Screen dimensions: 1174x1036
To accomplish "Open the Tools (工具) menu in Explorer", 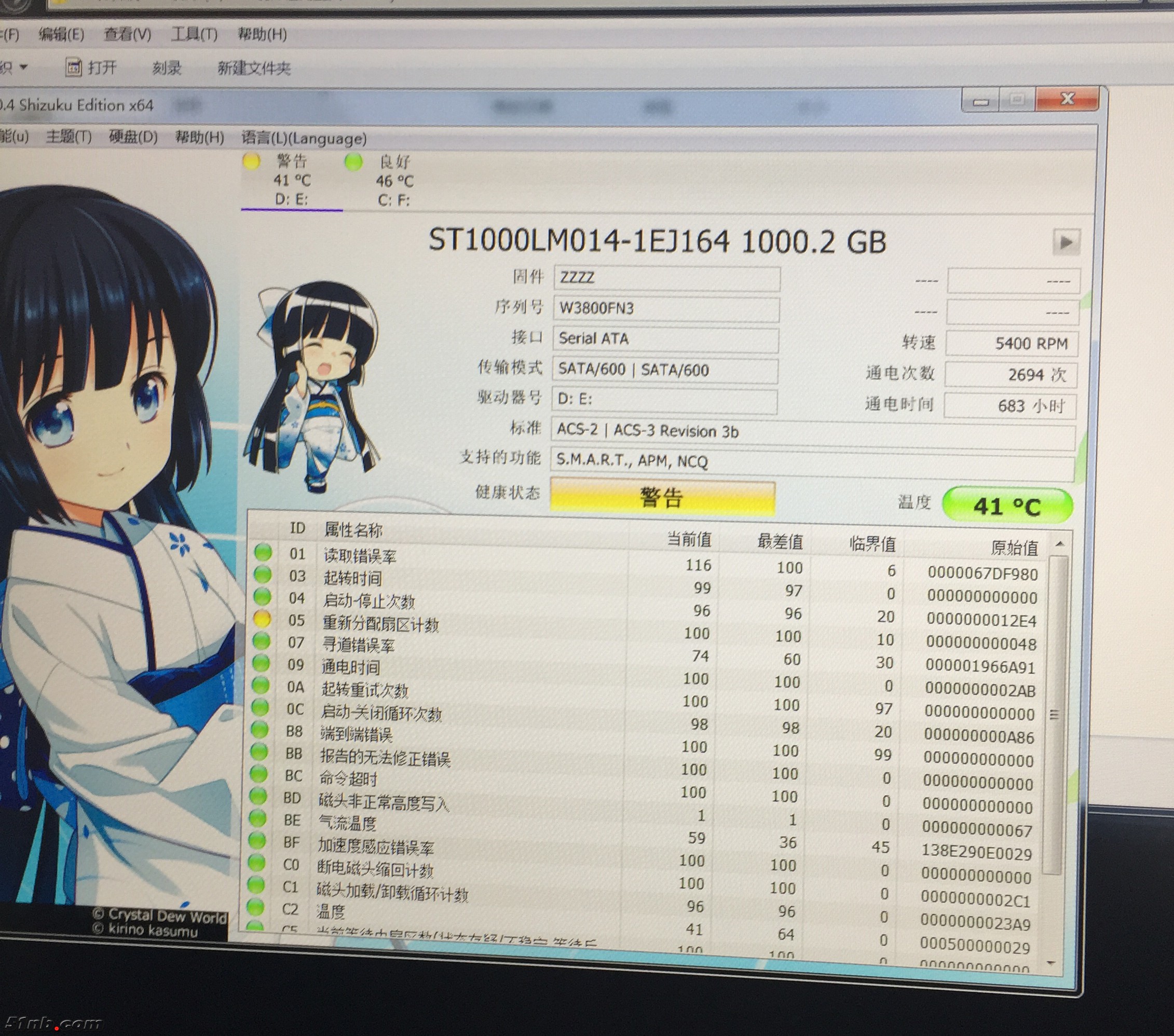I will [194, 34].
